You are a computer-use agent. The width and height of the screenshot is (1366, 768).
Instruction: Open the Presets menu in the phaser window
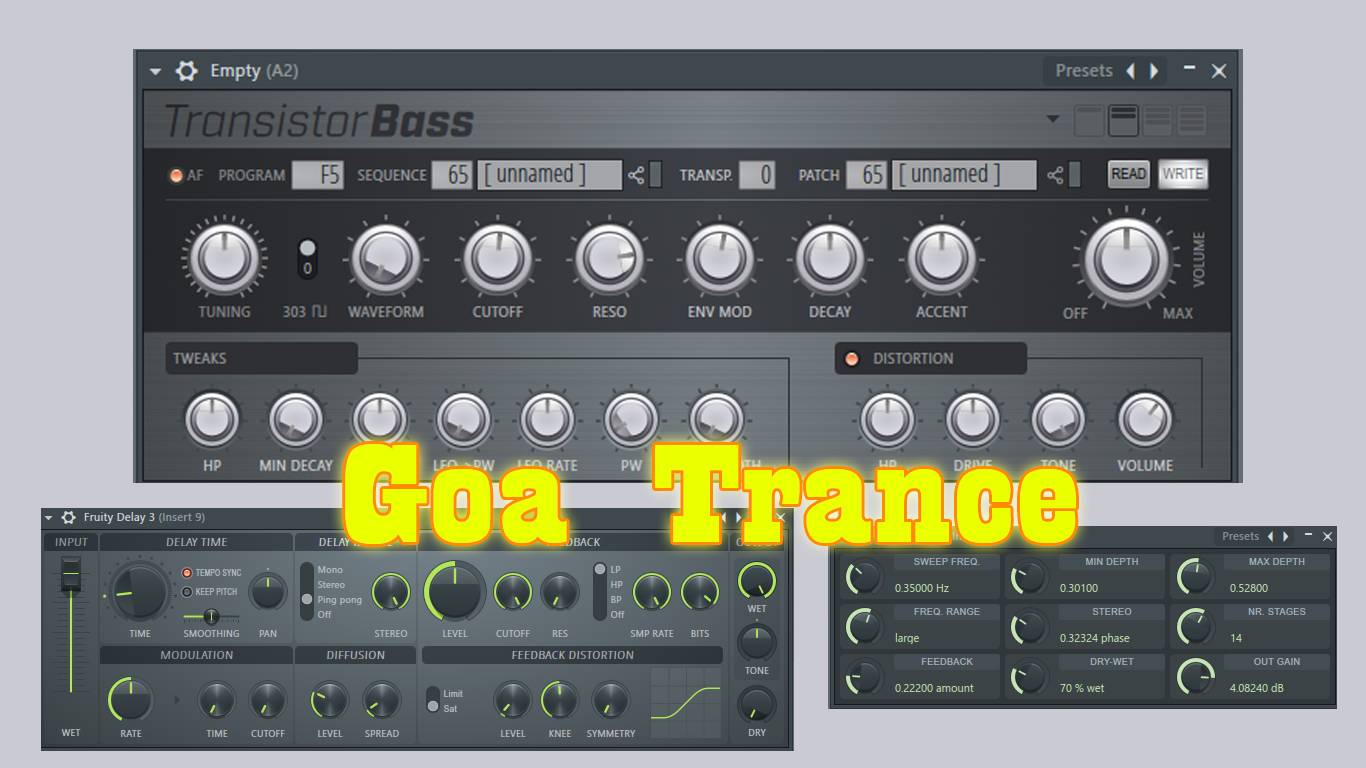coord(1241,536)
